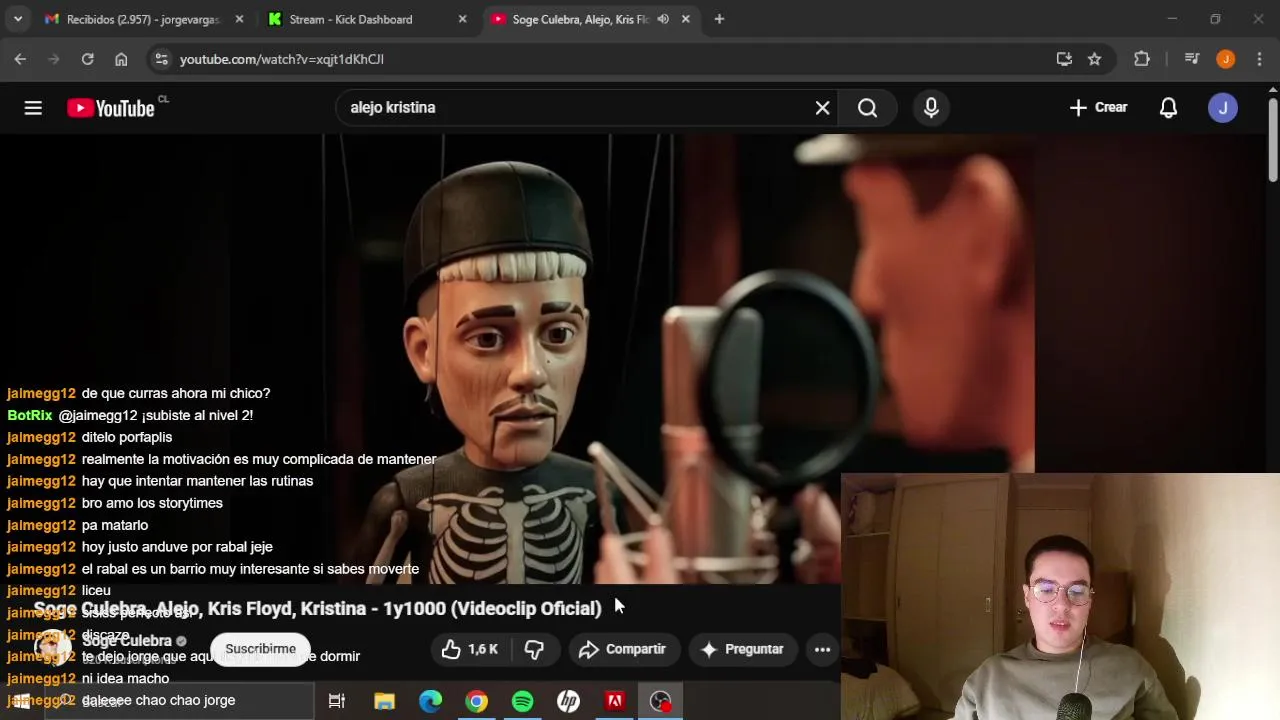Select the video title text
The height and width of the screenshot is (720, 1280).
(318, 608)
